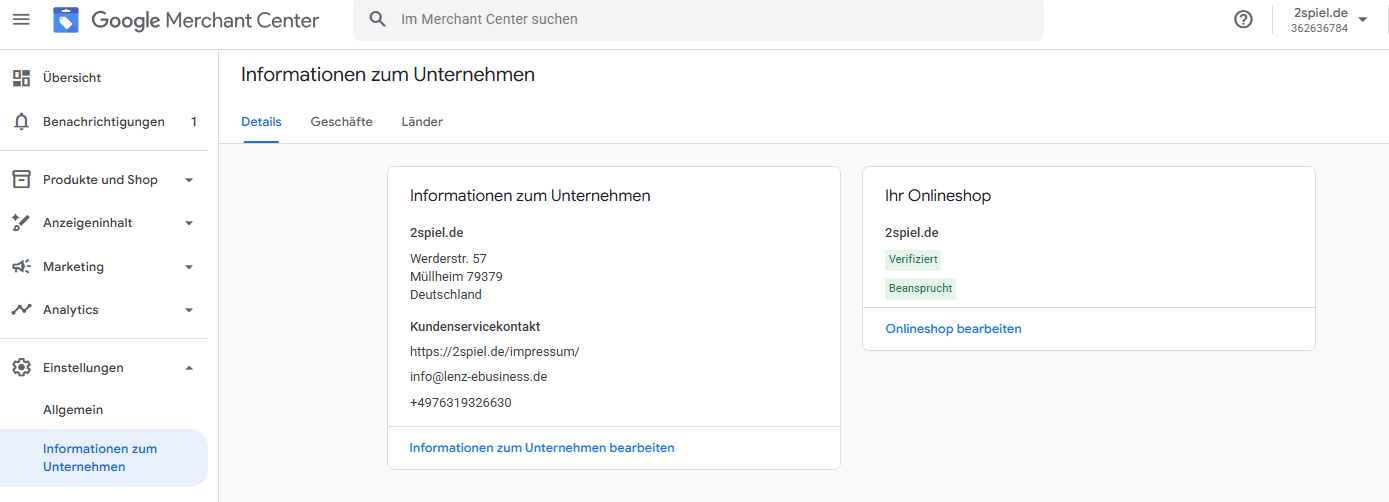This screenshot has width=1389, height=502.
Task: Click the search magnifier icon
Action: point(377,19)
